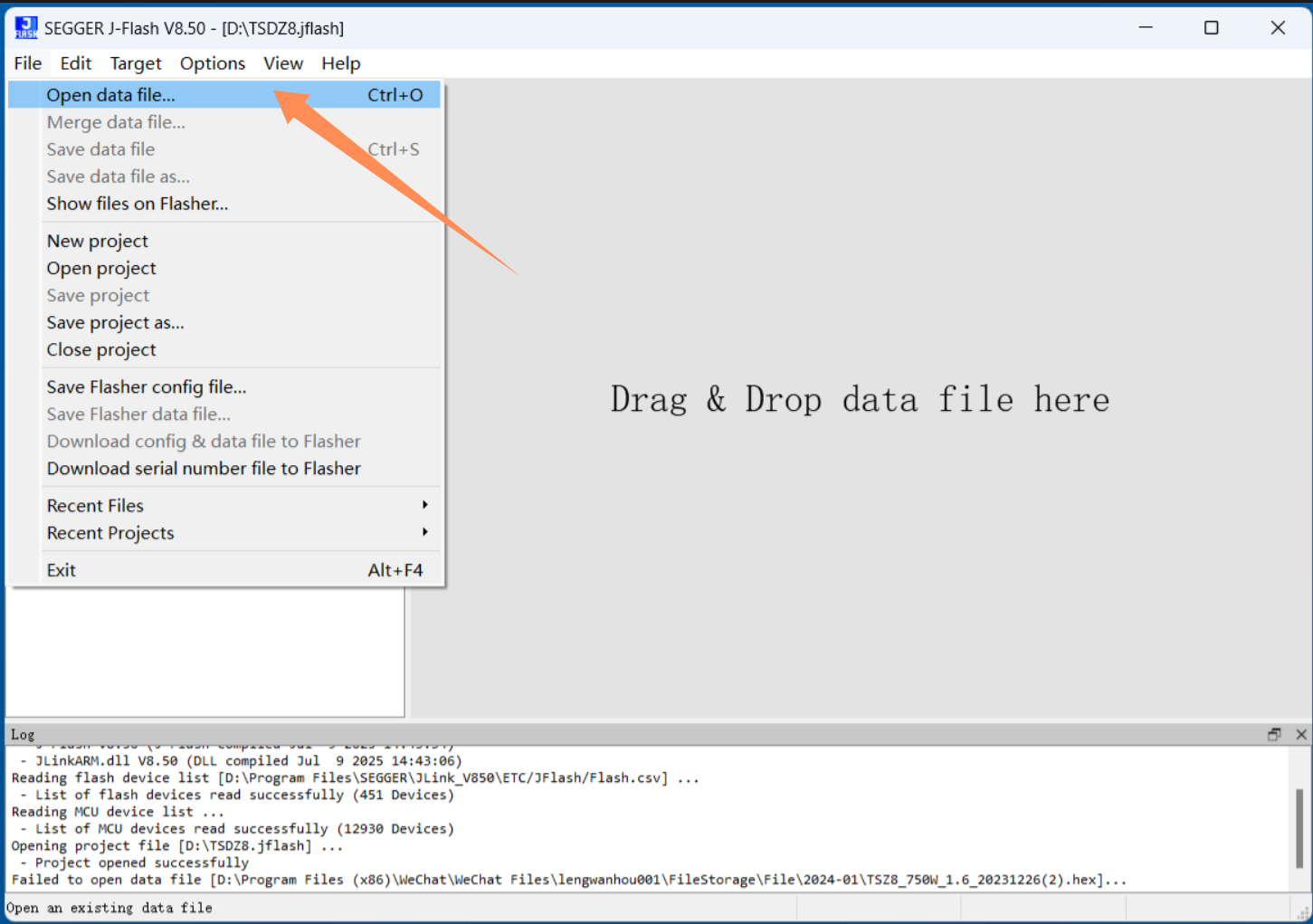Click 'Reading flash device list' log line

(355, 777)
